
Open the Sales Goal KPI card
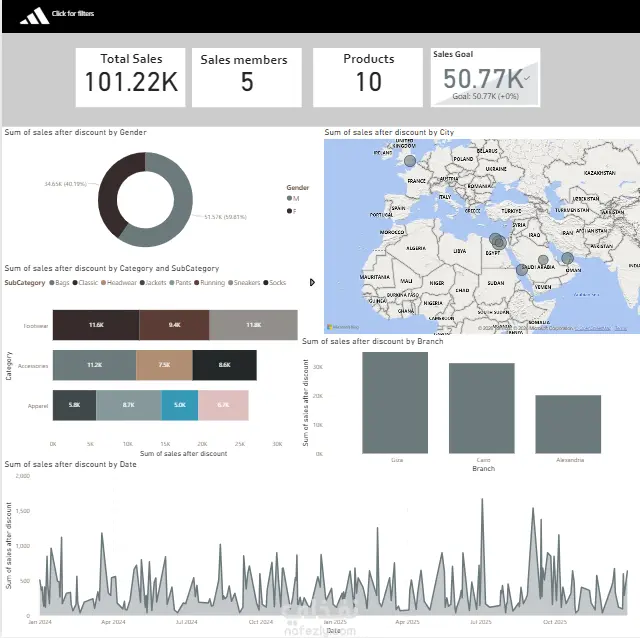click(485, 78)
